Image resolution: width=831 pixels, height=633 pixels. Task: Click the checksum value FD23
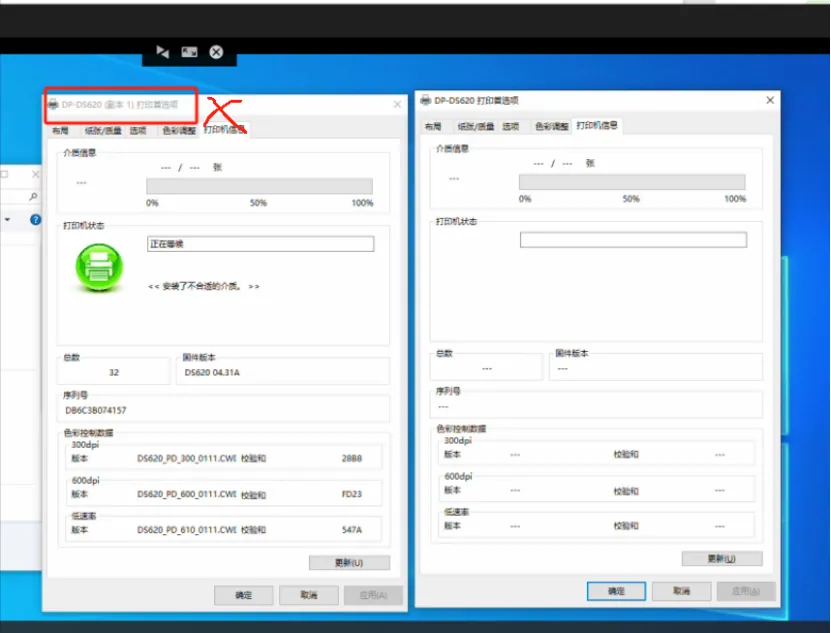point(352,494)
